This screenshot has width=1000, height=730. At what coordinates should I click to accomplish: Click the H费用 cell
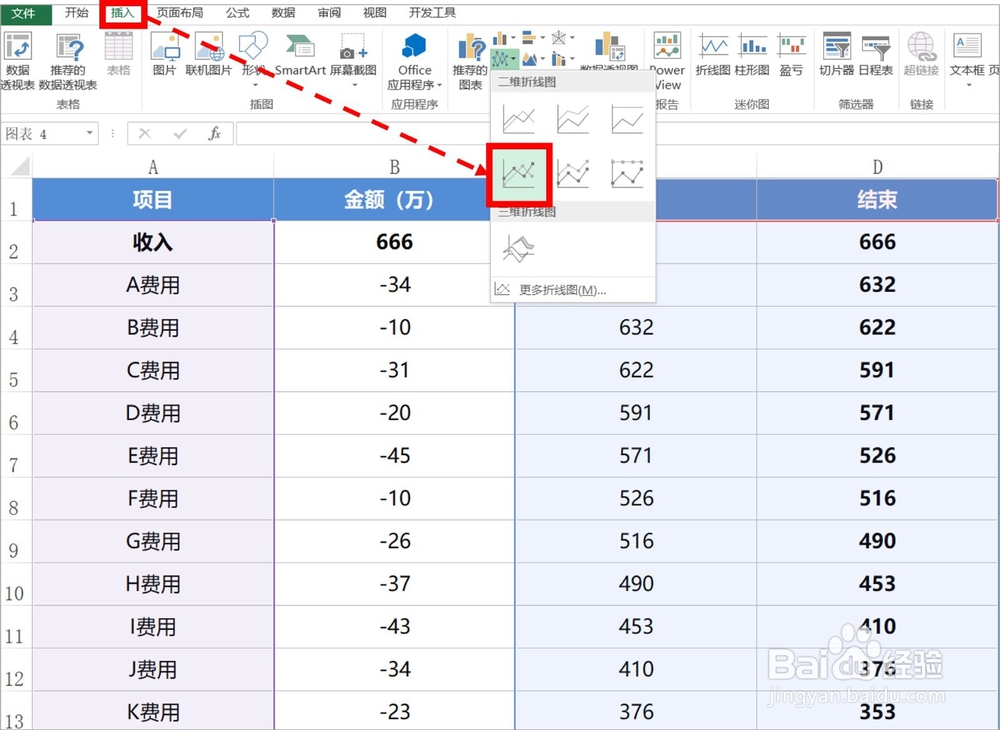click(x=153, y=584)
